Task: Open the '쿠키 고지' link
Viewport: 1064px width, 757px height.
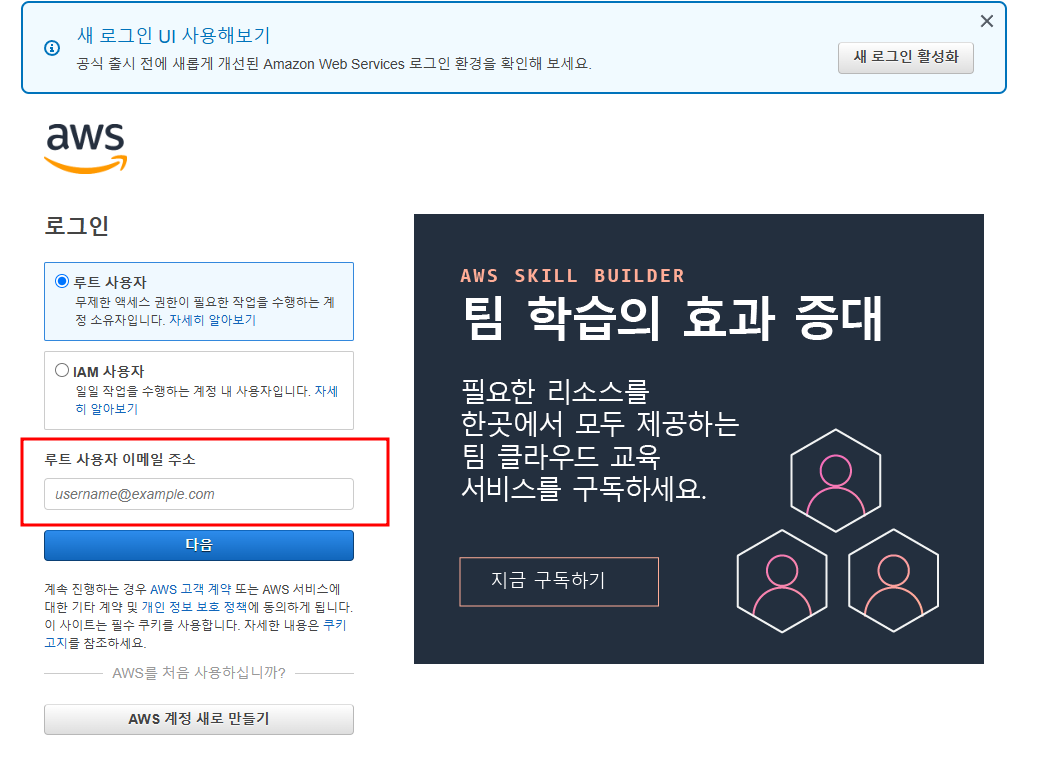Action: coord(335,625)
